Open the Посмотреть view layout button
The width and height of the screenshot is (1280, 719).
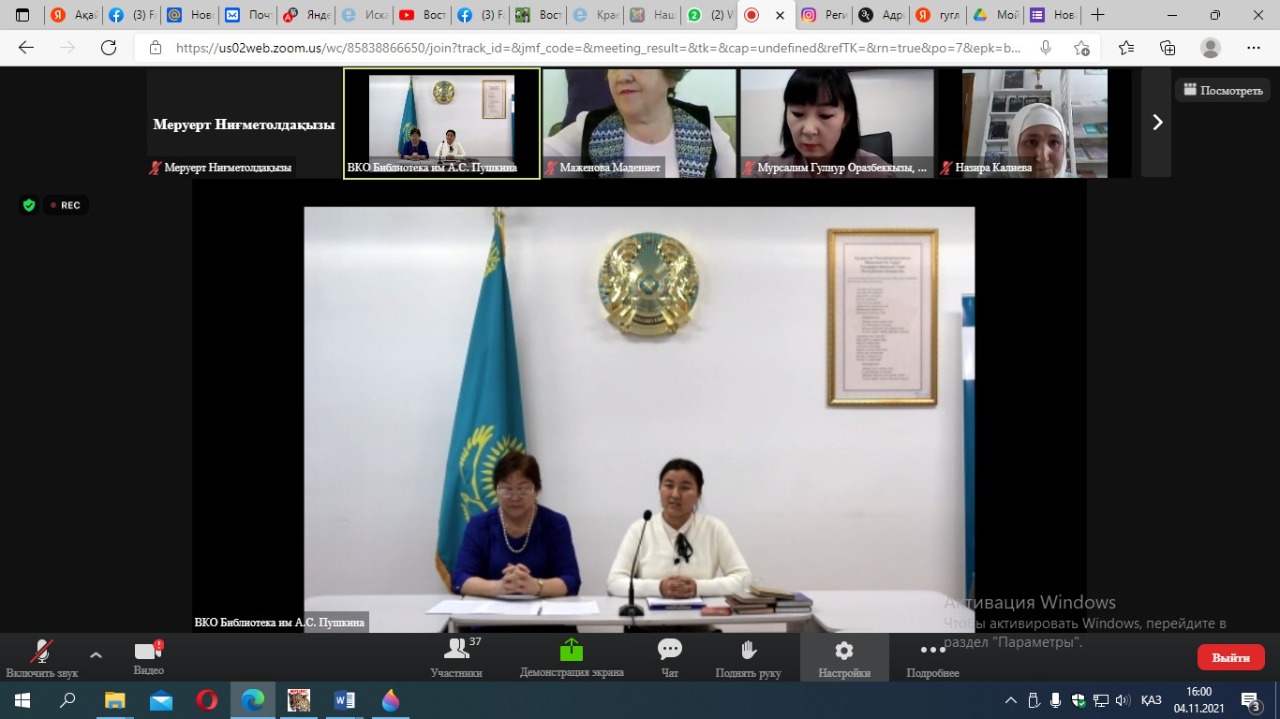[x=1222, y=90]
